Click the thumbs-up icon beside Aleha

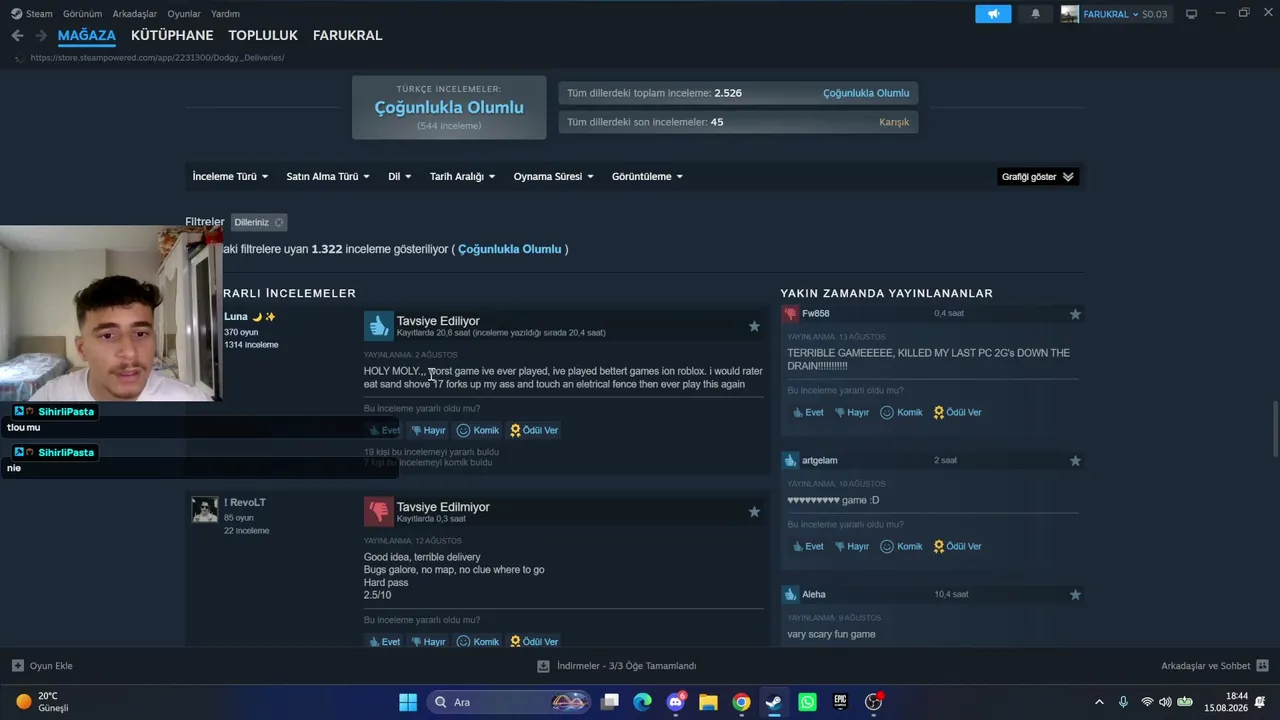coord(791,595)
